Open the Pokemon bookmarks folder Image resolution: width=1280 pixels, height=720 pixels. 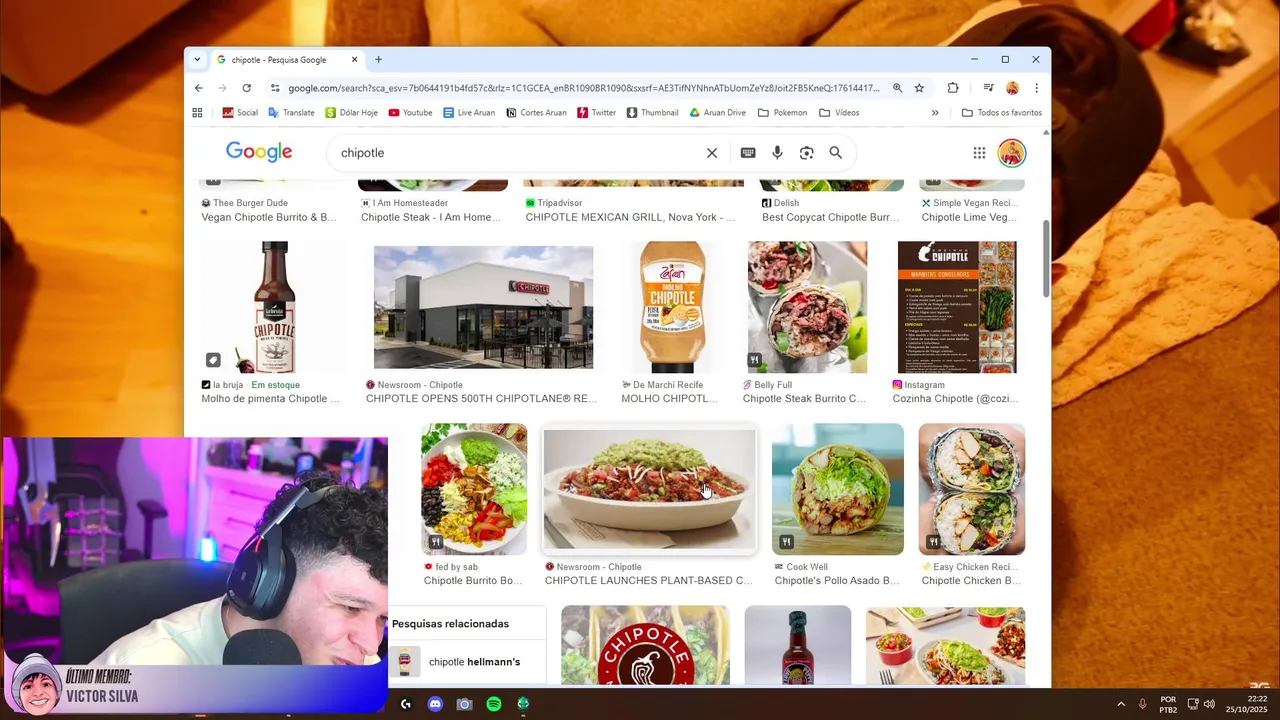(783, 113)
